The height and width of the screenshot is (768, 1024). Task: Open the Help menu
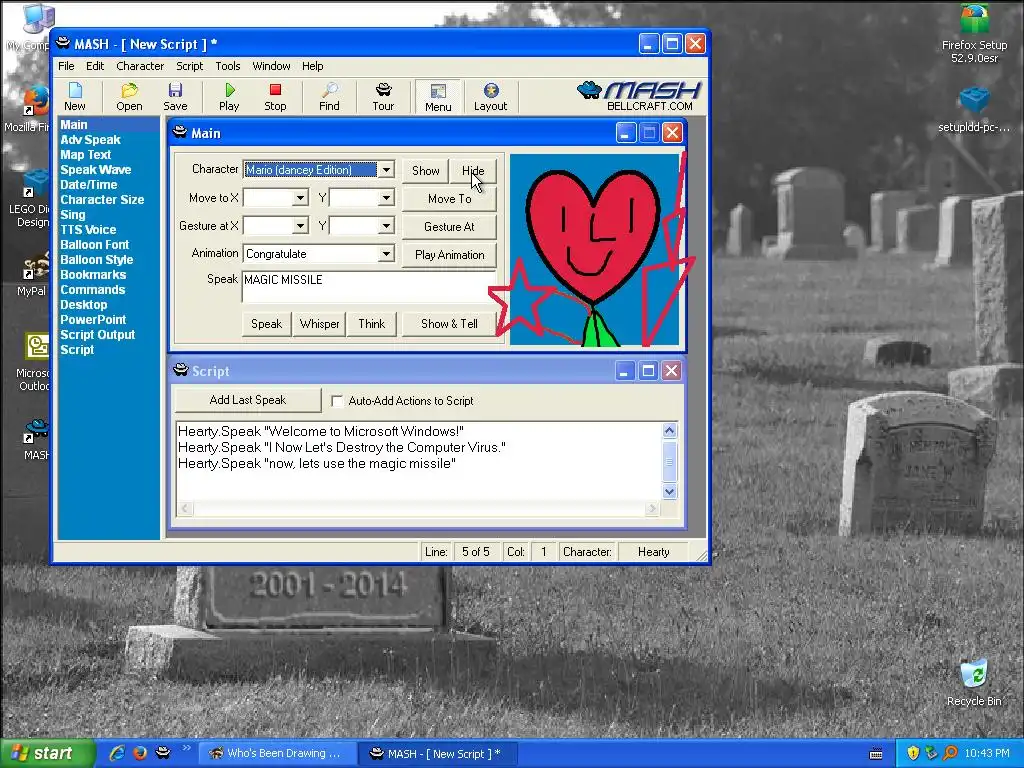312,66
